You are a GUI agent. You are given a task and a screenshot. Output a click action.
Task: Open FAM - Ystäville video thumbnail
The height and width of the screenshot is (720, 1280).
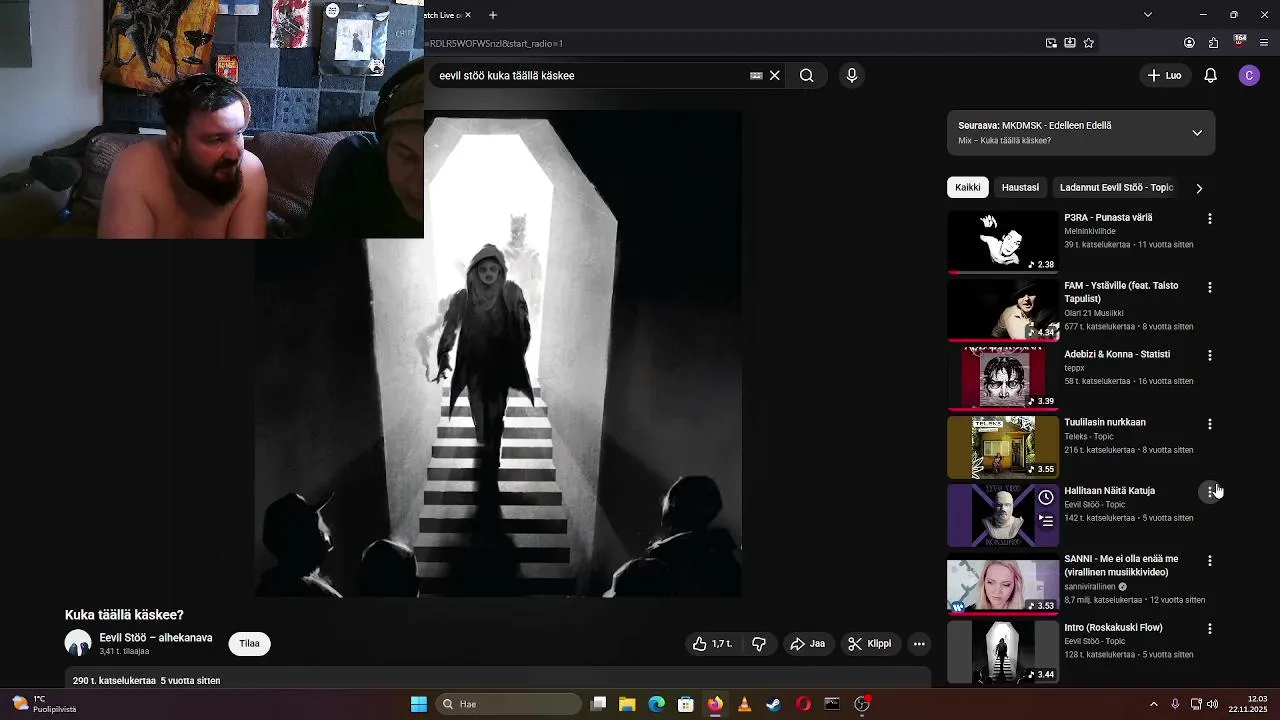tap(1003, 310)
